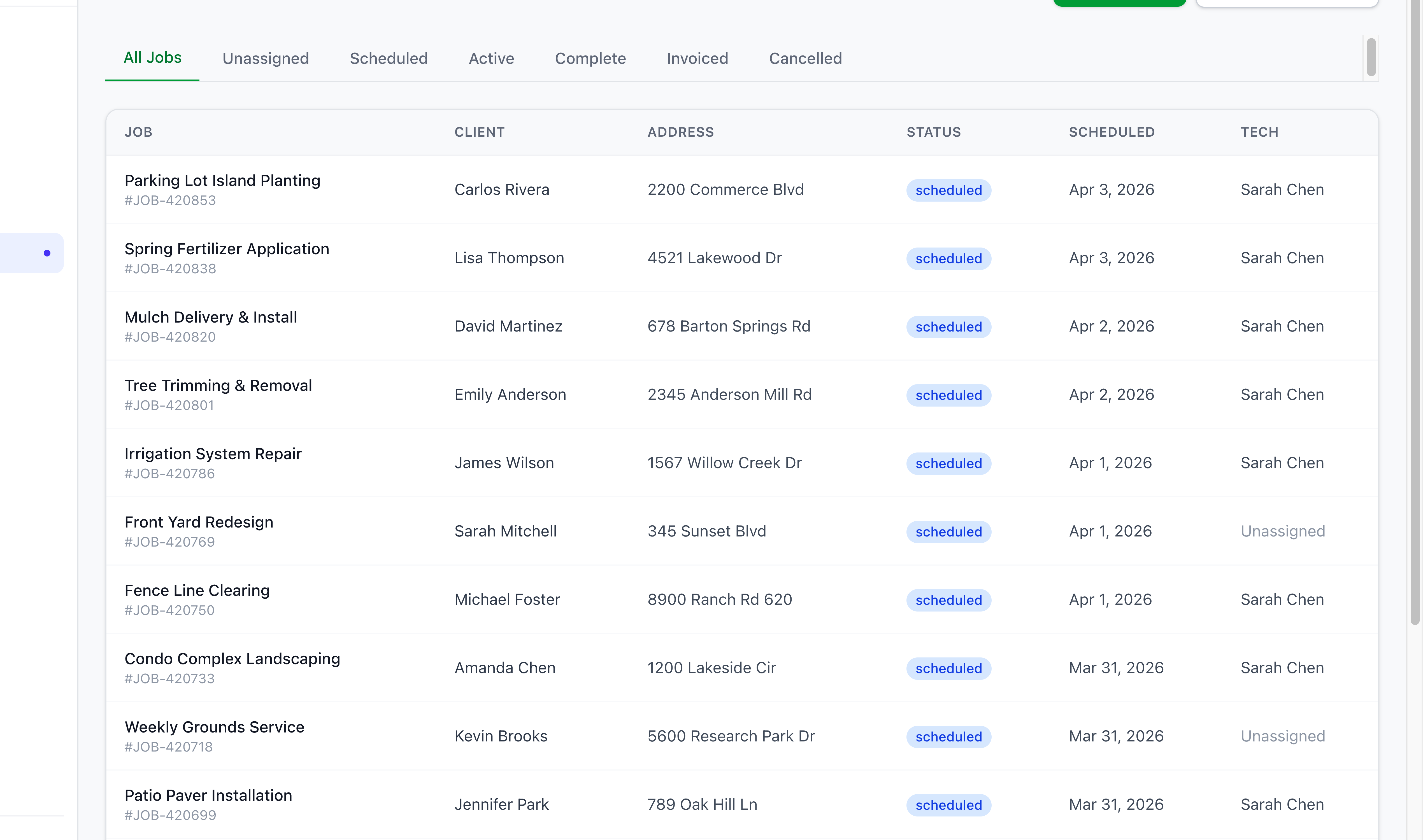Switch to the Scheduled tab
1423x840 pixels.
(x=388, y=58)
